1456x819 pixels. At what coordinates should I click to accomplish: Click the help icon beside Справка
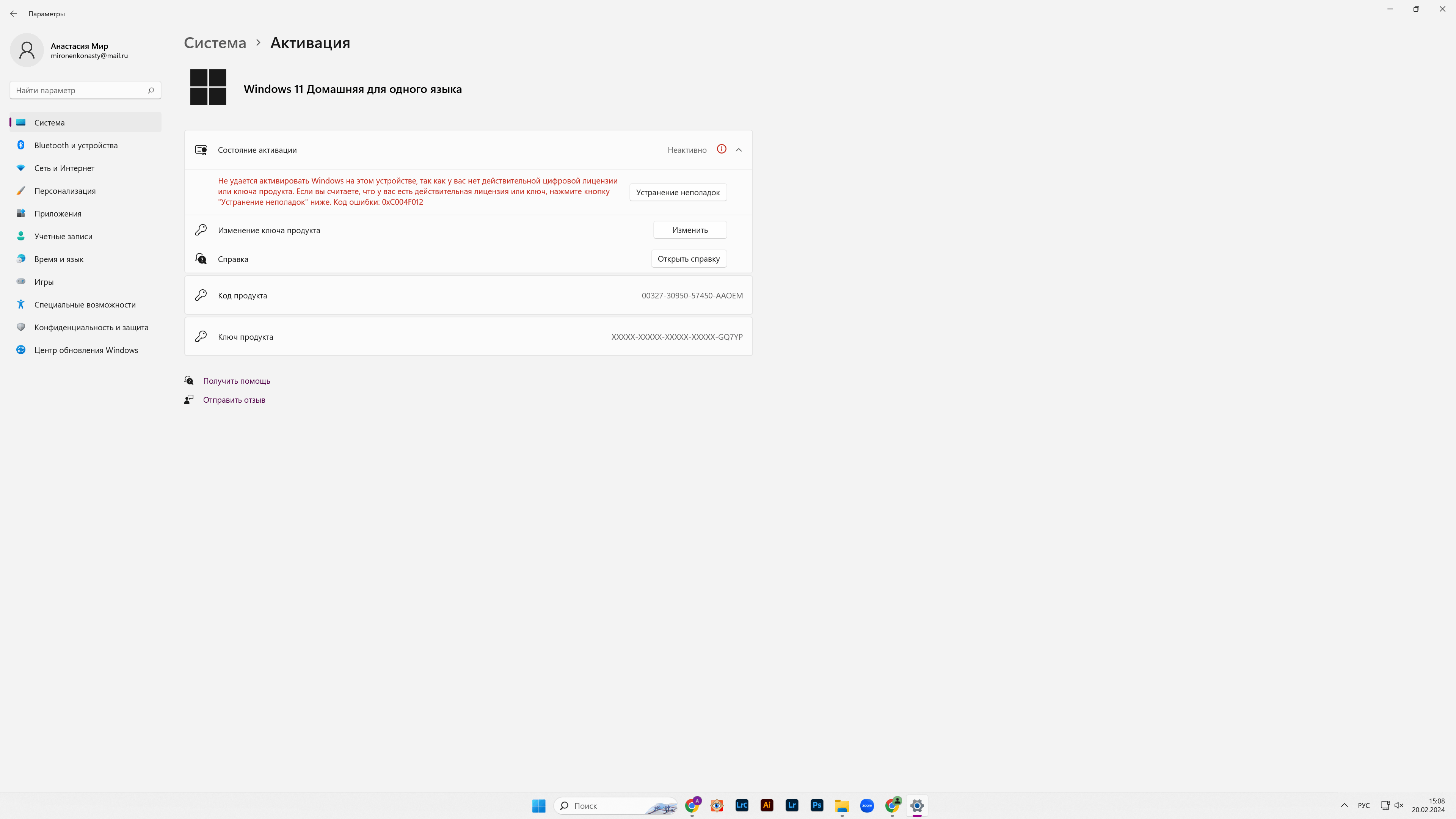(x=201, y=258)
